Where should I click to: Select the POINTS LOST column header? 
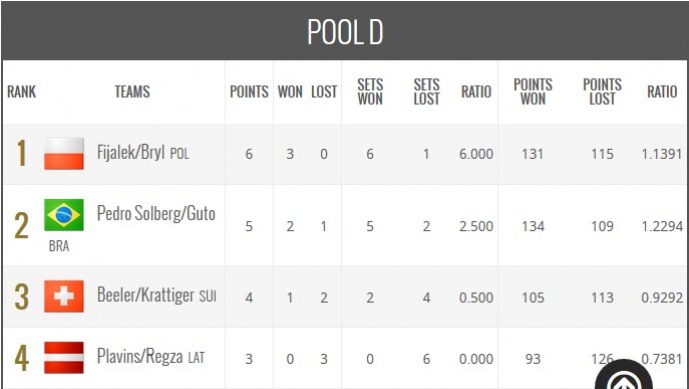tap(602, 91)
